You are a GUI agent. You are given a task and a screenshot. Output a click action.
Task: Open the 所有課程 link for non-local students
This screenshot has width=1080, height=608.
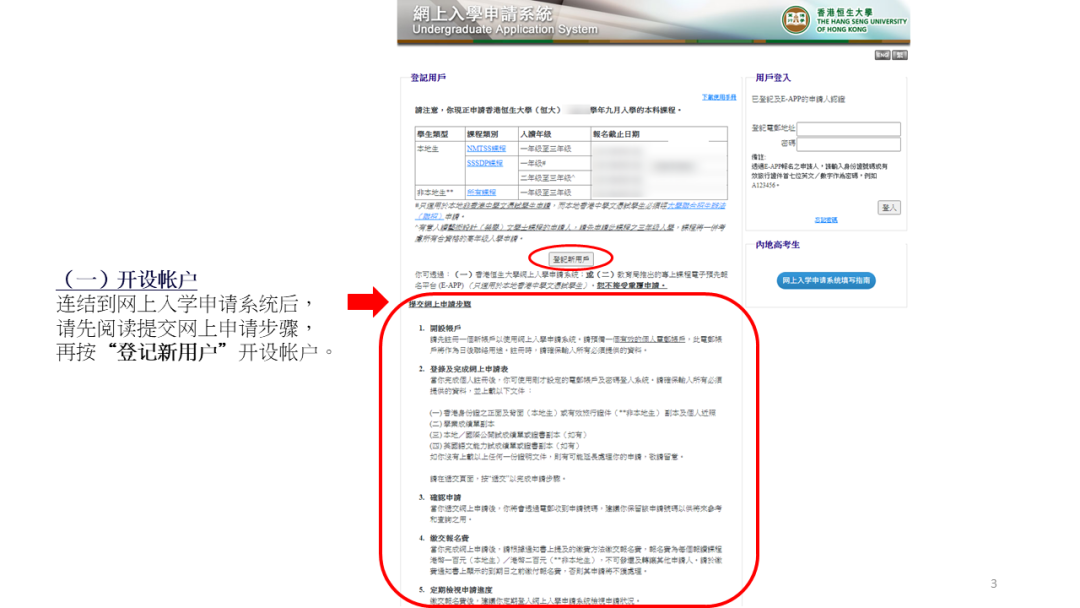coord(481,192)
